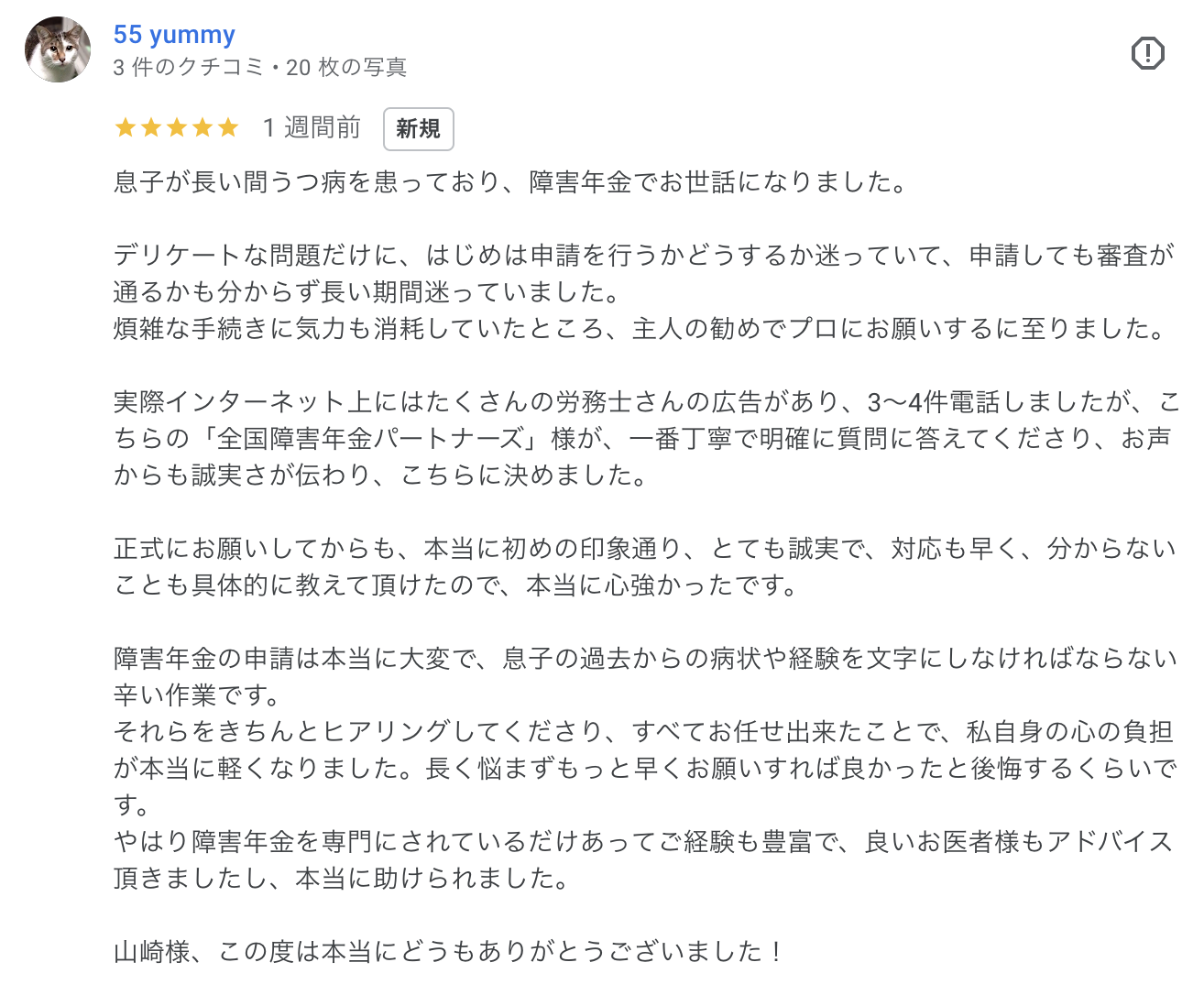Click the report review exclamation icon
Viewport: 1204px width, 984px height.
(x=1147, y=53)
